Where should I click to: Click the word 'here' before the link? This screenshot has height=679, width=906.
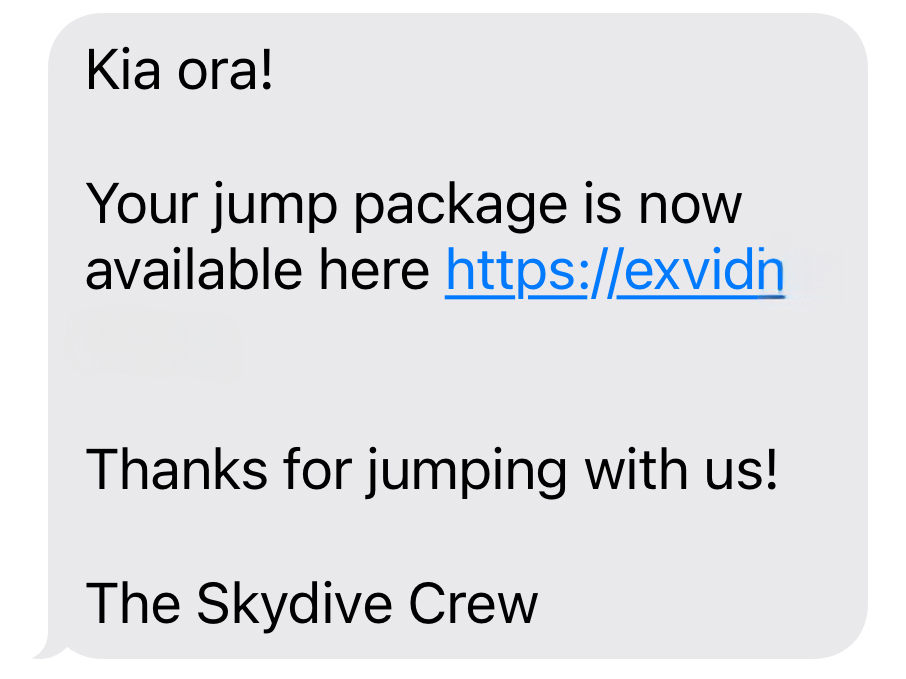click(374, 270)
